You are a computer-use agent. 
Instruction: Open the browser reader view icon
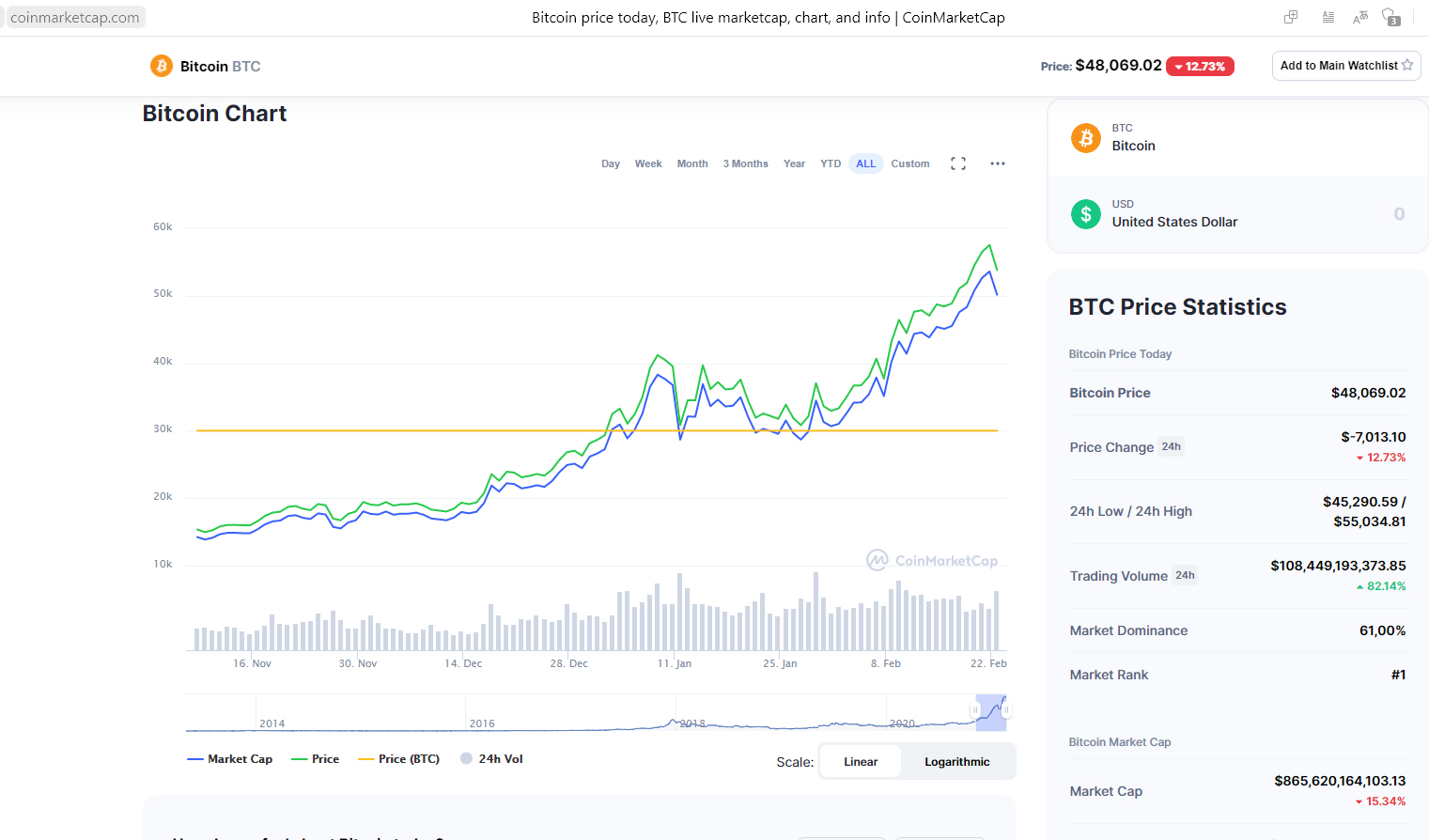pyautogui.click(x=1328, y=17)
